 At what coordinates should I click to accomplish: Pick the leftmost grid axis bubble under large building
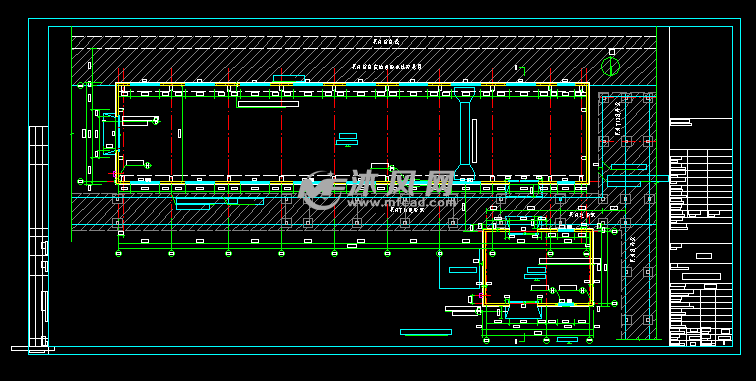coord(119,253)
